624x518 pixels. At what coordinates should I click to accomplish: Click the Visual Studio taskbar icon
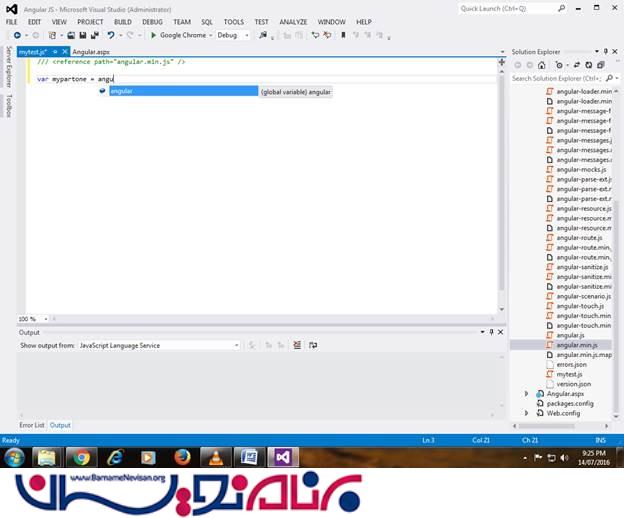tap(283, 458)
